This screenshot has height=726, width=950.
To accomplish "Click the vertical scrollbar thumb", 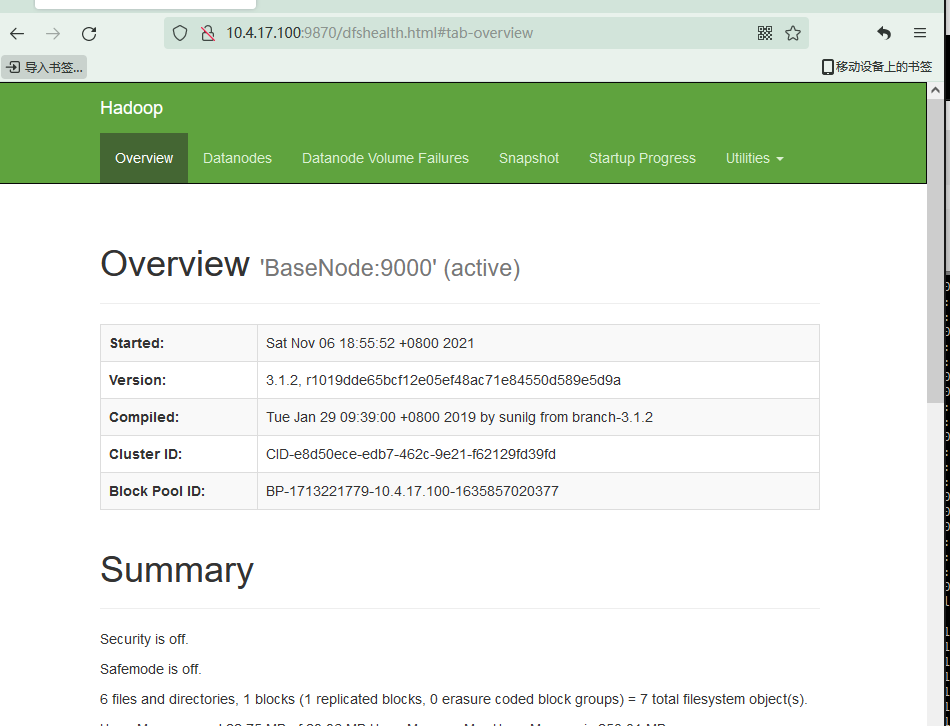I will point(935,250).
